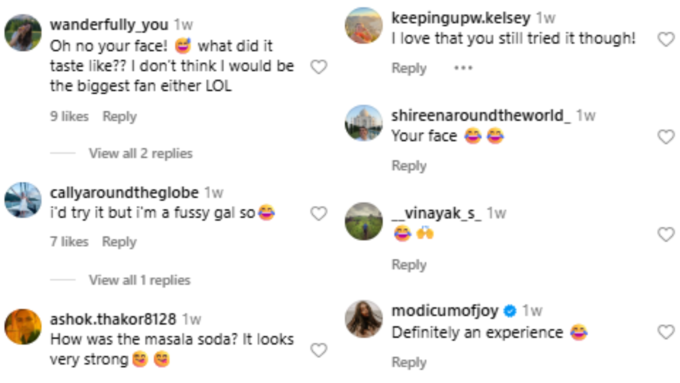Open modicumofjoy's profile via username
The width and height of the screenshot is (680, 383).
(x=445, y=311)
